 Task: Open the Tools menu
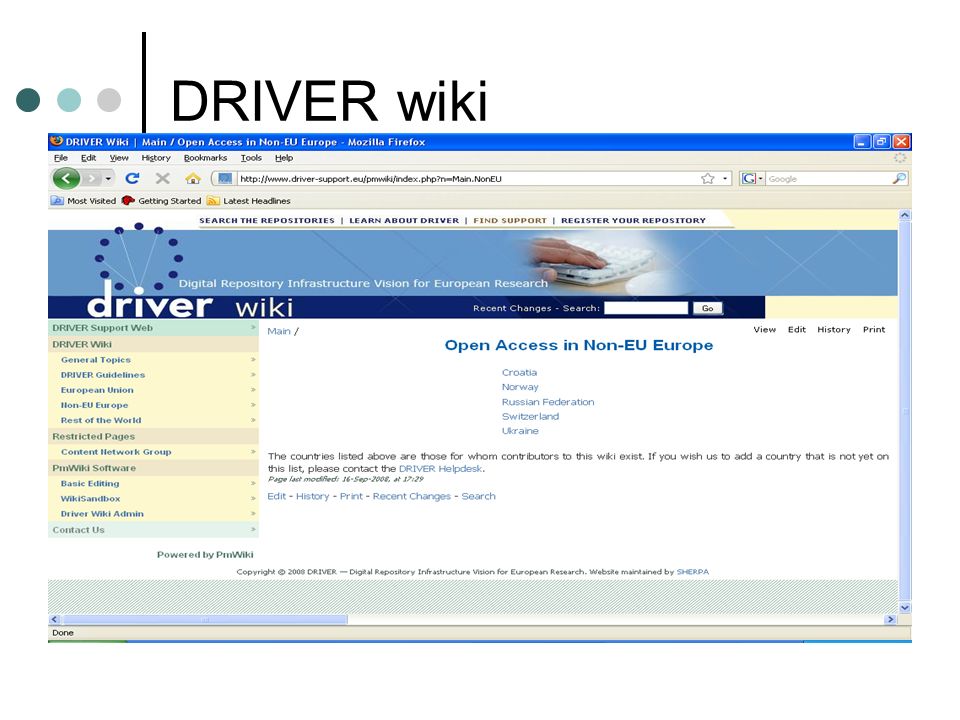click(x=251, y=158)
